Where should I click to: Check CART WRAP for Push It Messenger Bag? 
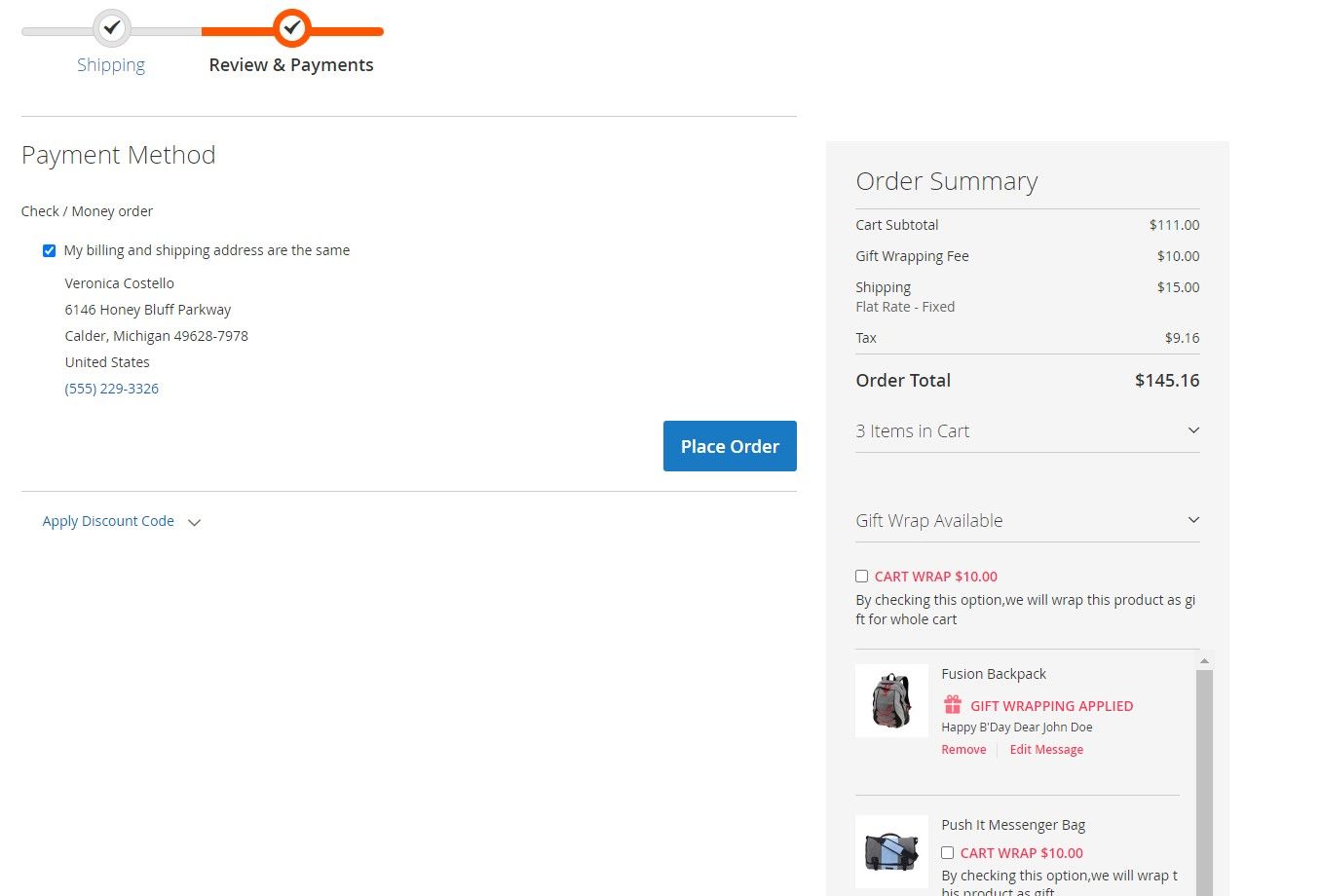(947, 853)
